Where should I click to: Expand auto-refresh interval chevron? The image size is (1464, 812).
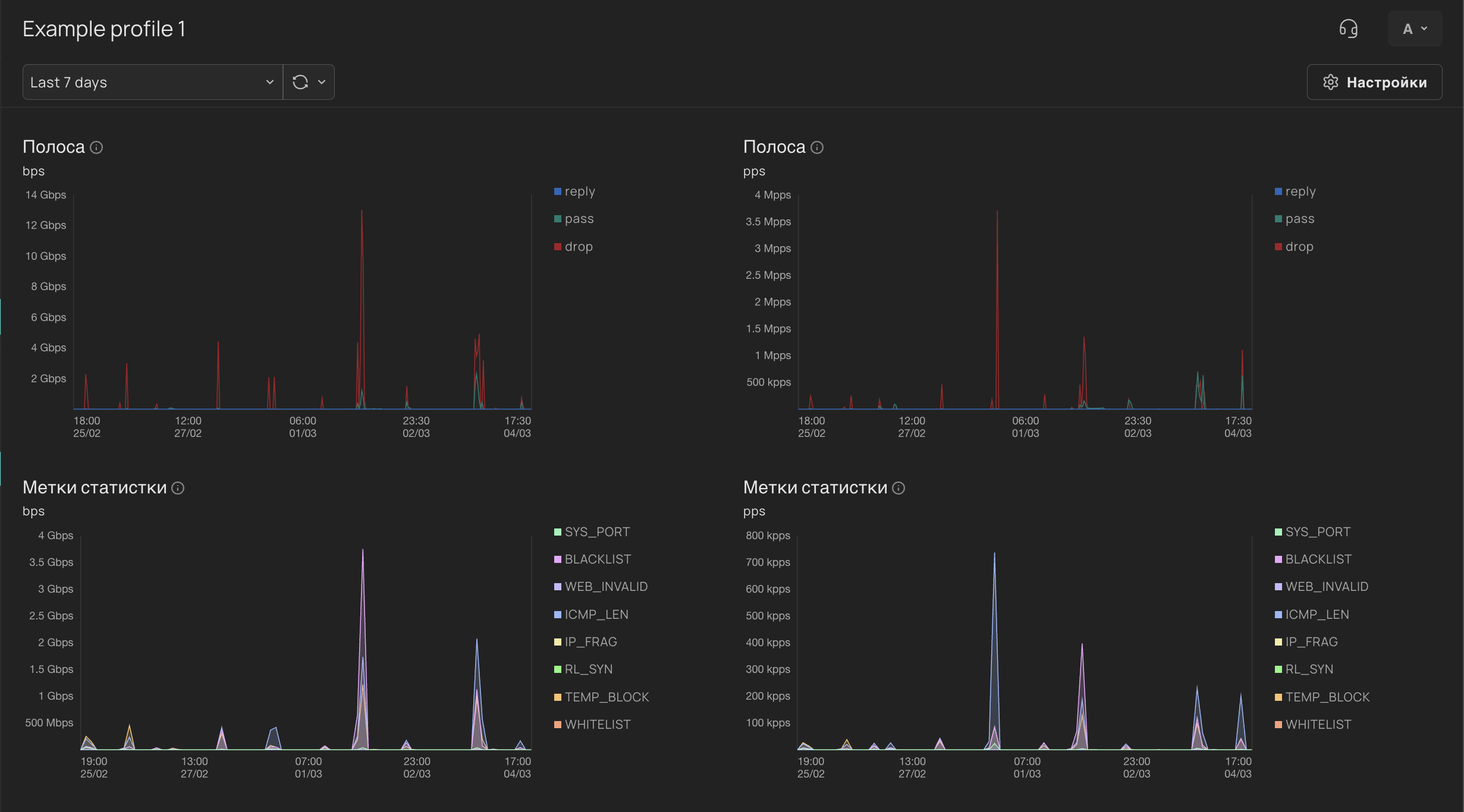[322, 82]
